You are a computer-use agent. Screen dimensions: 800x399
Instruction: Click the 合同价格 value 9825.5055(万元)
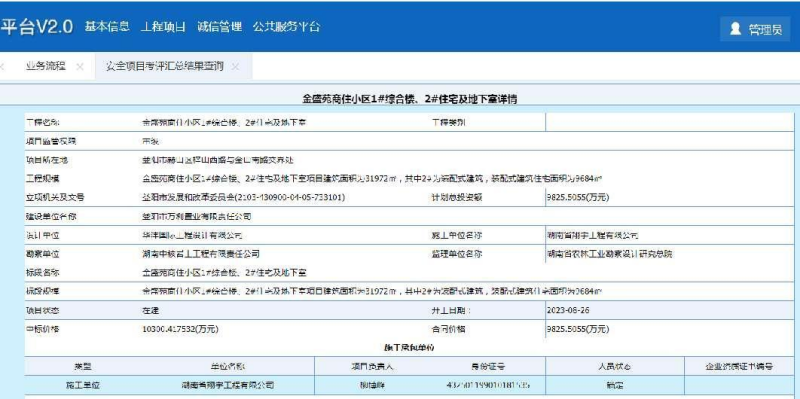tap(578, 329)
